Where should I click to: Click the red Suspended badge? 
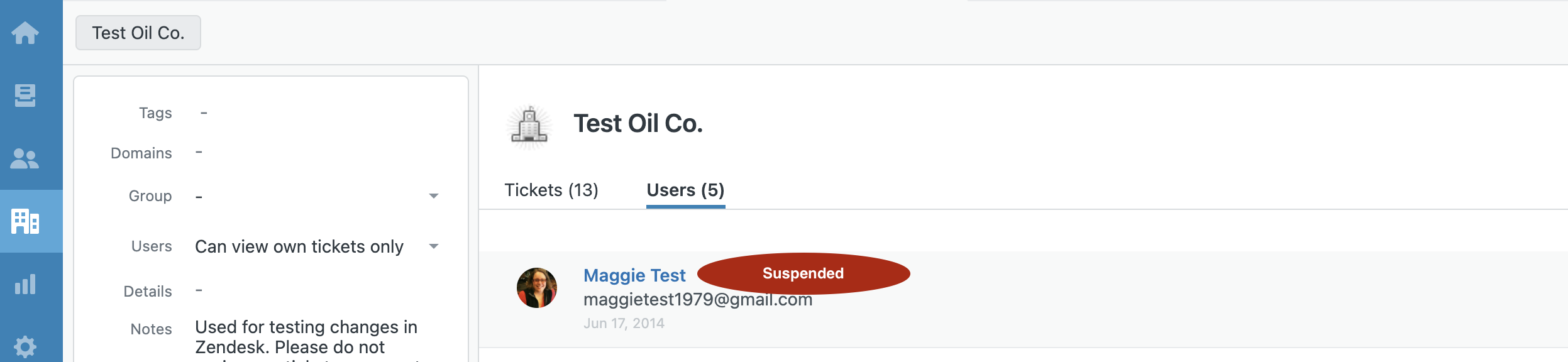803,273
